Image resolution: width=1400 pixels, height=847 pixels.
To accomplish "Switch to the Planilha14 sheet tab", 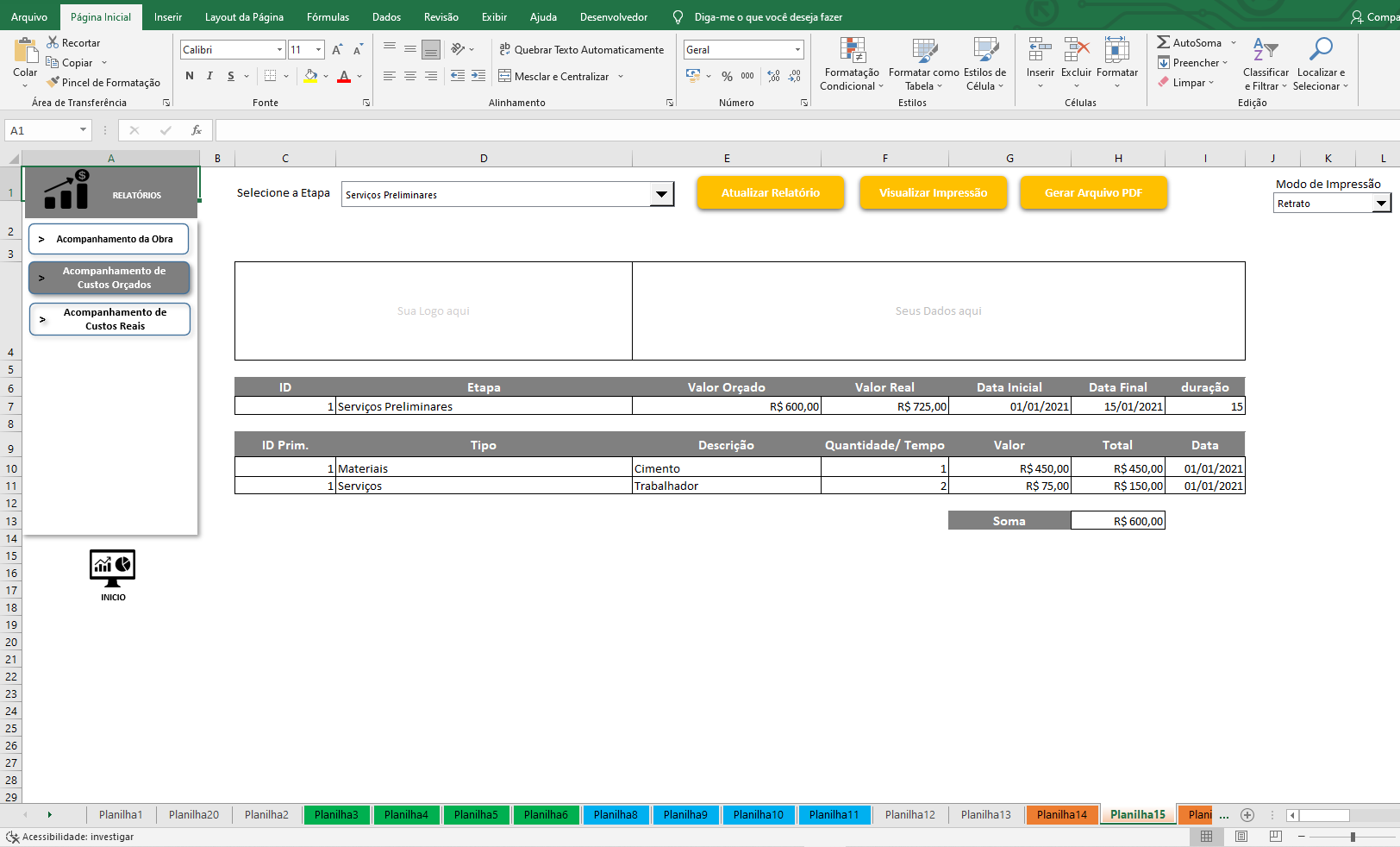I will [x=1061, y=814].
